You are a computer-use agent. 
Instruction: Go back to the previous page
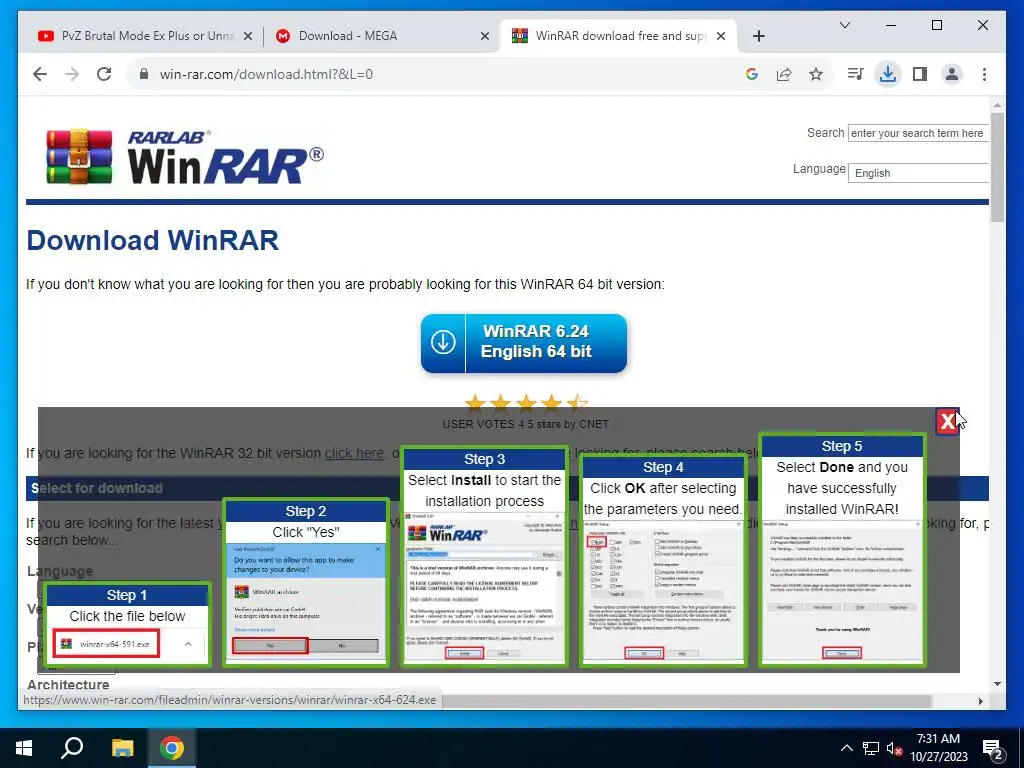(x=40, y=74)
